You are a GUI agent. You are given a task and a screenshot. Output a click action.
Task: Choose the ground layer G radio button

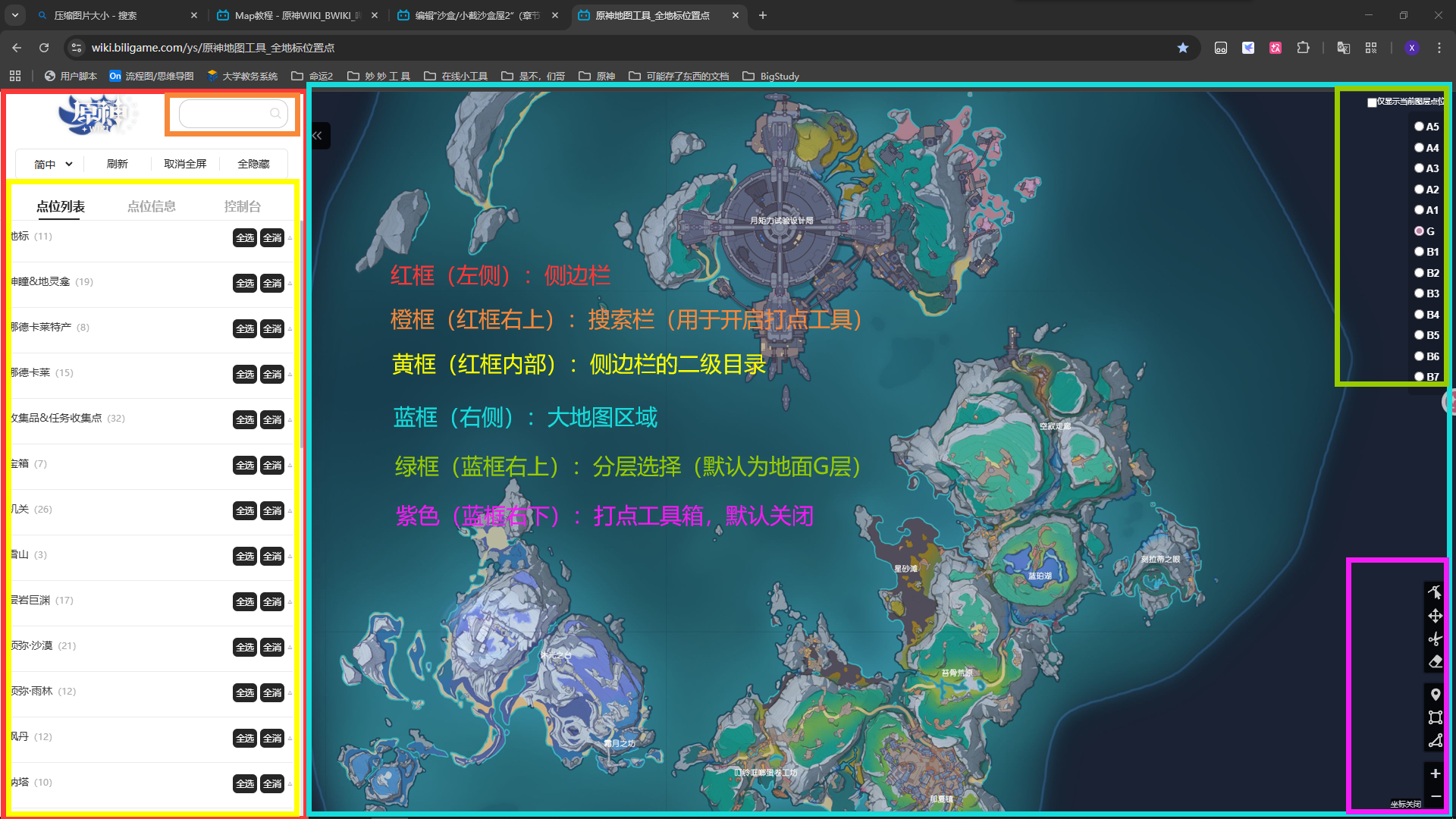(1419, 231)
